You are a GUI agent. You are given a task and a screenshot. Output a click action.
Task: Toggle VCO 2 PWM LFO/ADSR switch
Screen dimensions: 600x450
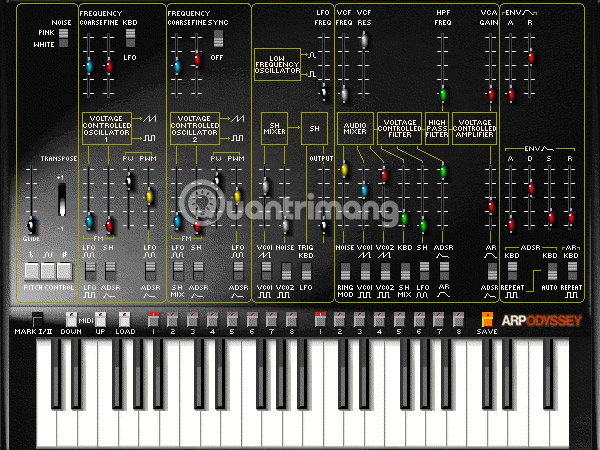(238, 271)
